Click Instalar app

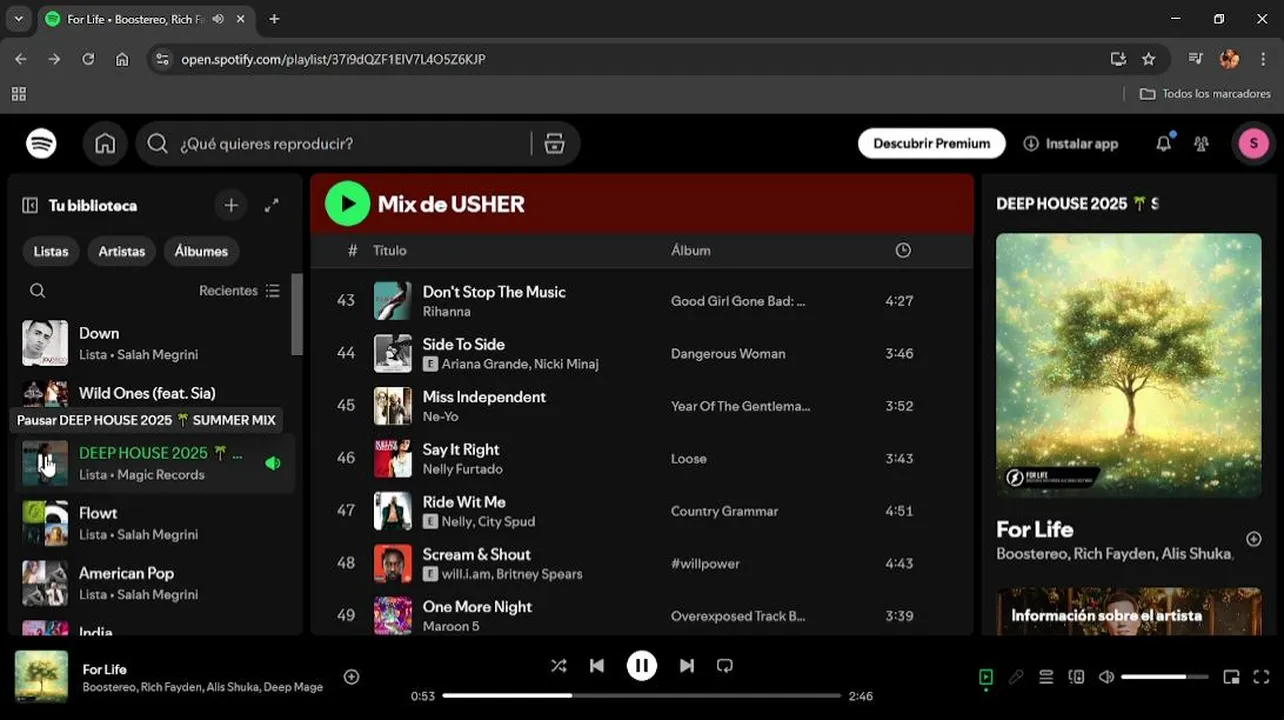(1070, 143)
